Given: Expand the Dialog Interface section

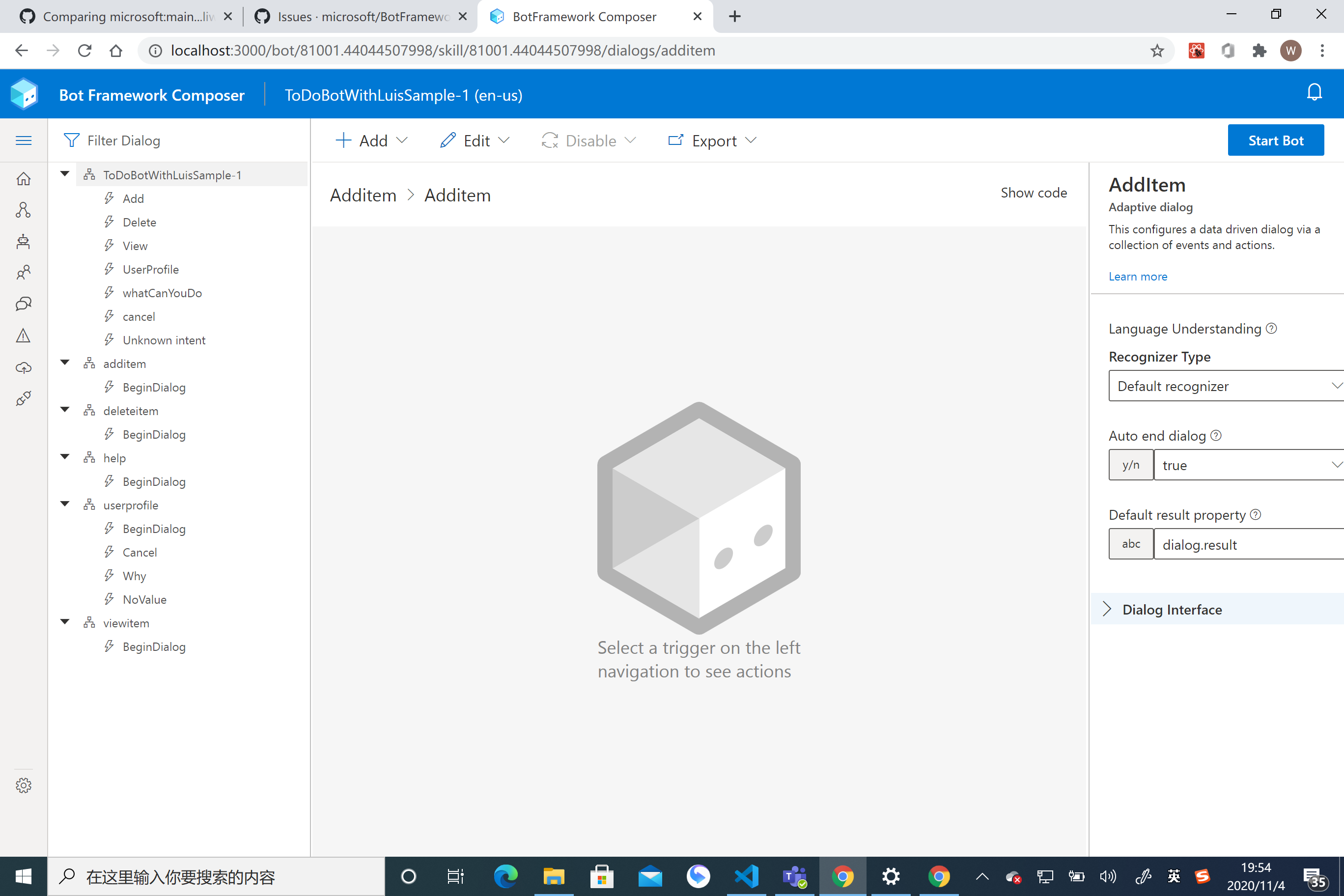Looking at the screenshot, I should pyautogui.click(x=1172, y=610).
